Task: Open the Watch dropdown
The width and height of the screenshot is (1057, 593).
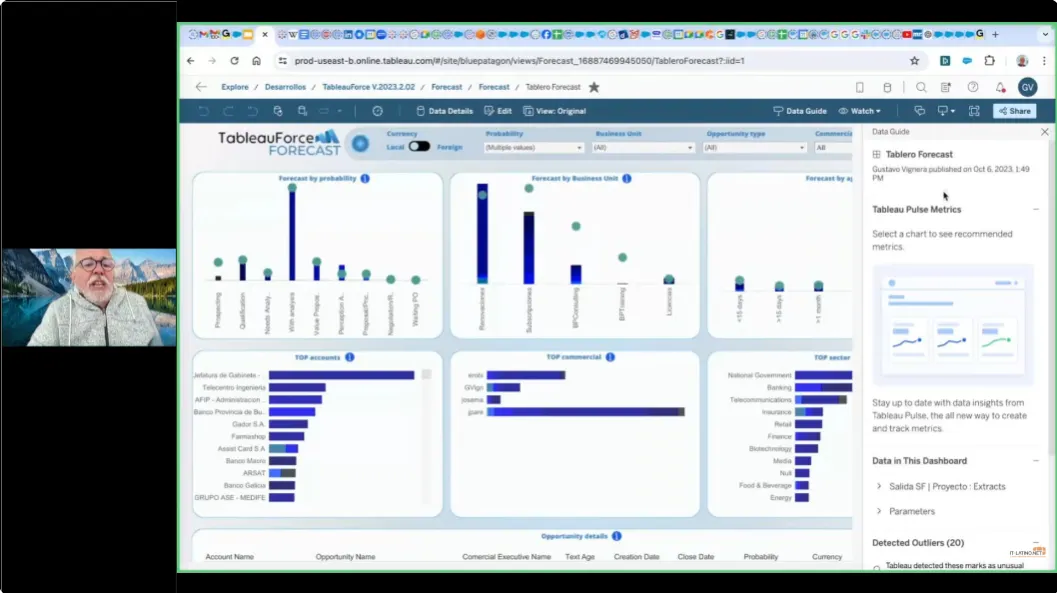Action: 859,111
